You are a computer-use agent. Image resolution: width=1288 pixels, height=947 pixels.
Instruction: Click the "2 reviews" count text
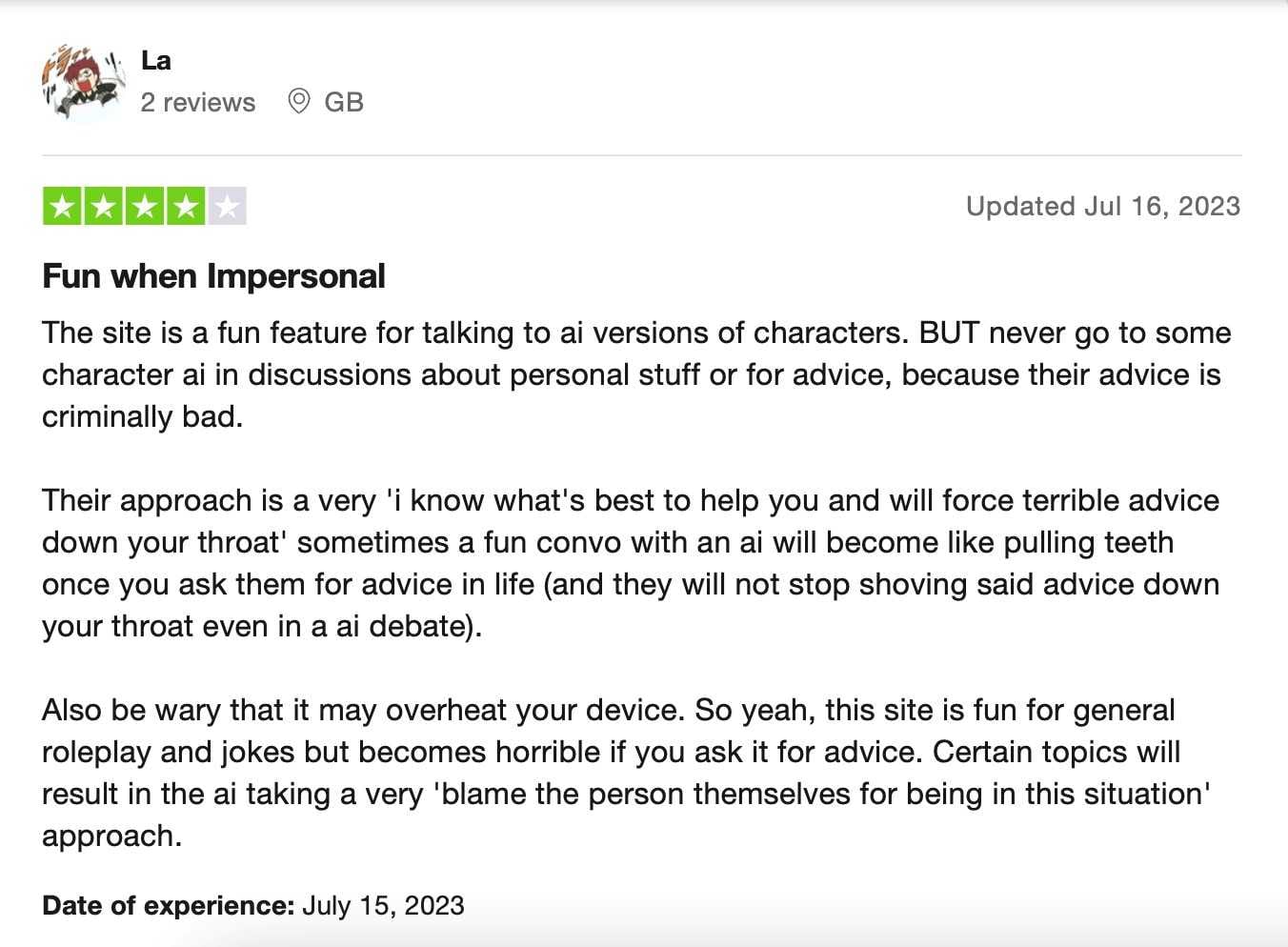[198, 102]
